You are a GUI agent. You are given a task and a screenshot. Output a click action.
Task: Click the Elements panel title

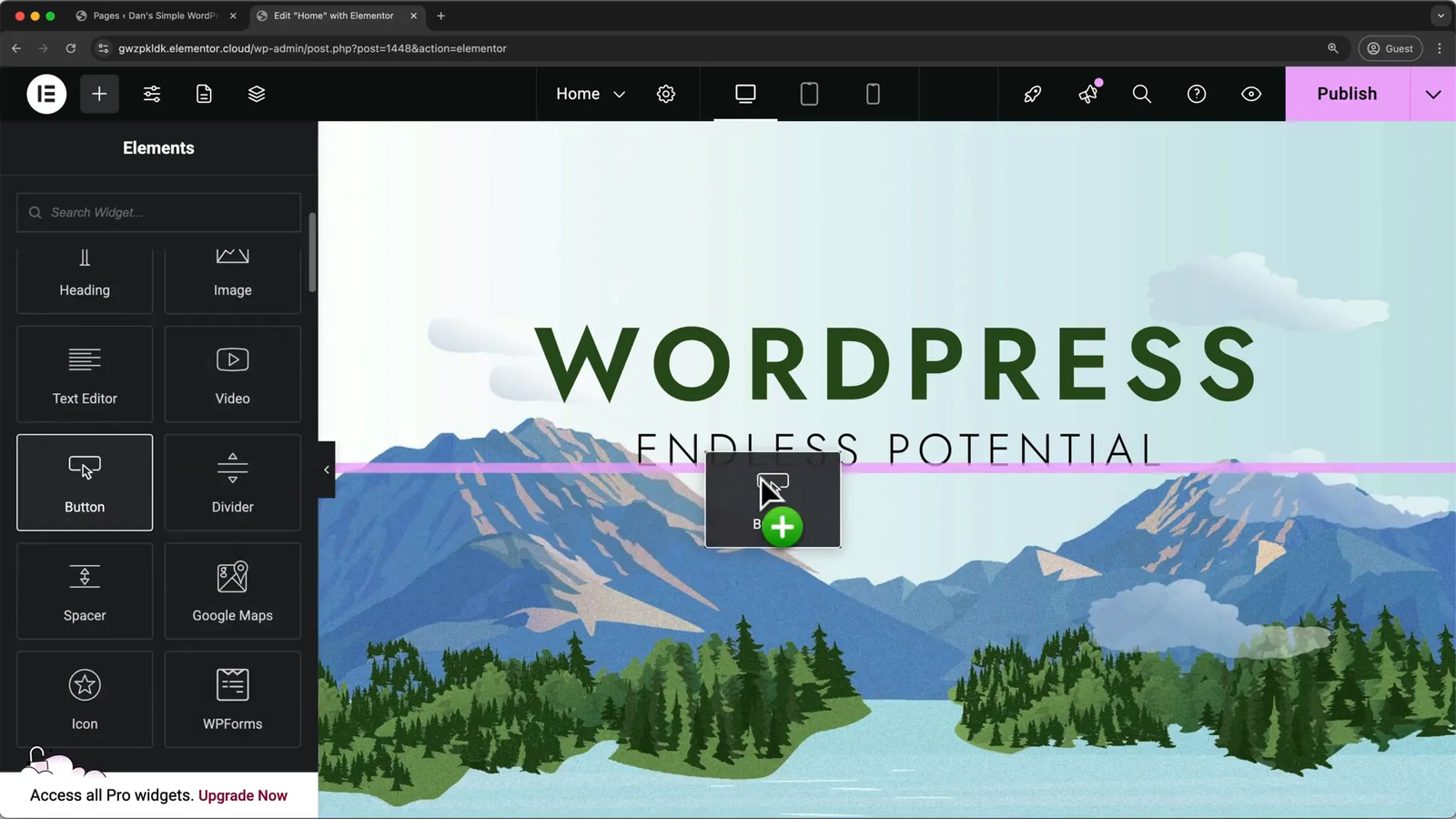tap(158, 147)
